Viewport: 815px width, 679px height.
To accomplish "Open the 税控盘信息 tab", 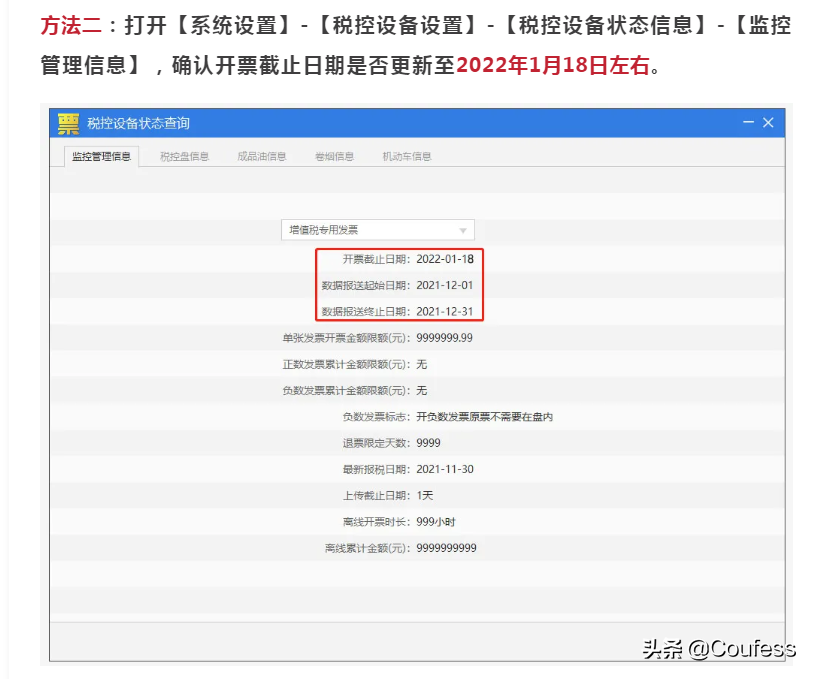I will [184, 156].
